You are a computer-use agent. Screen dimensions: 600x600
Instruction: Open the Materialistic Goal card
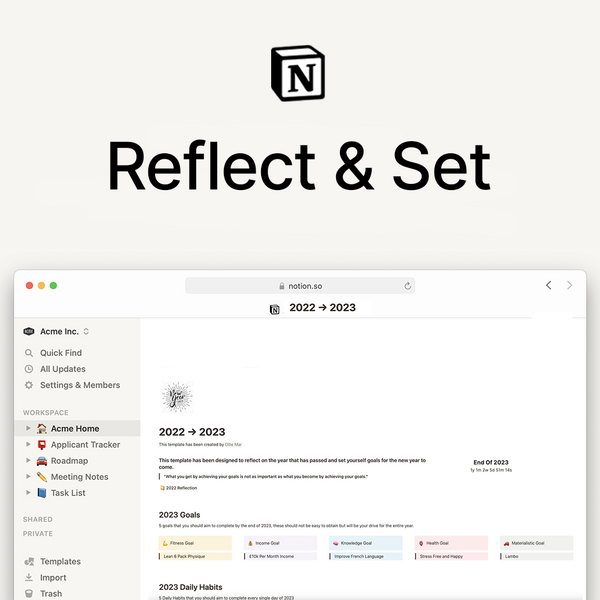537,543
